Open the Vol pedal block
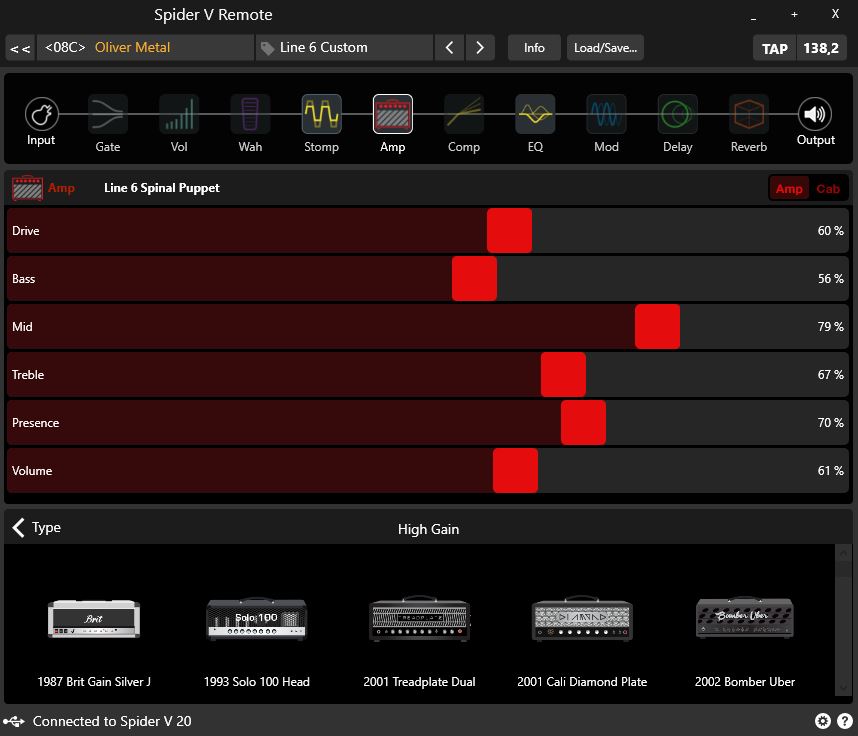Image resolution: width=858 pixels, height=736 pixels. [179, 114]
